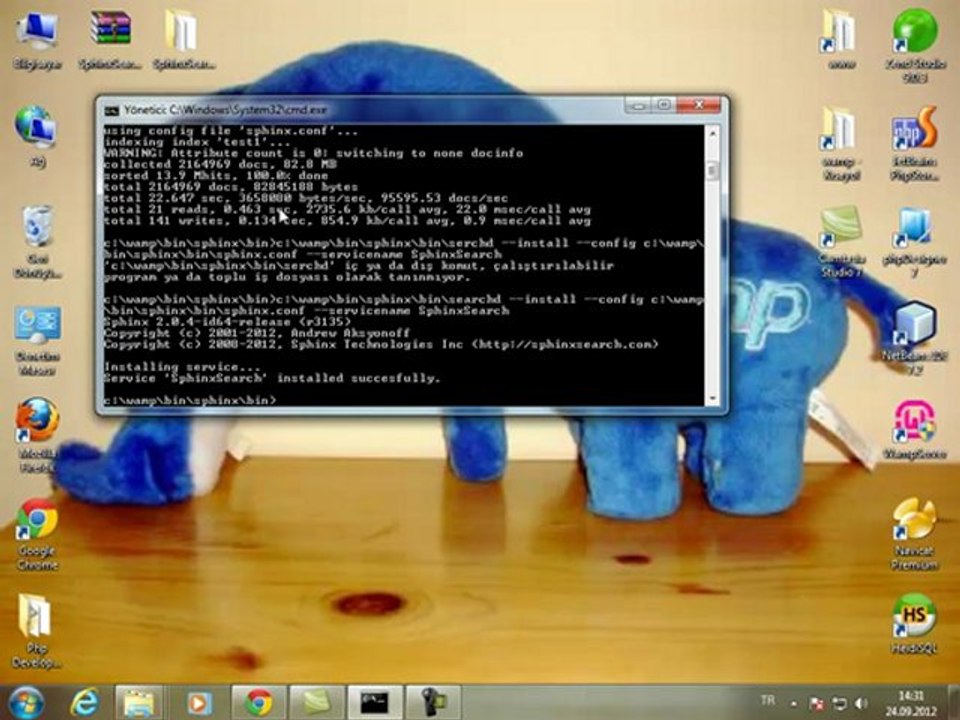Launch Google Chrome from the desktop shortcut
This screenshot has width=960, height=720.
pos(37,534)
